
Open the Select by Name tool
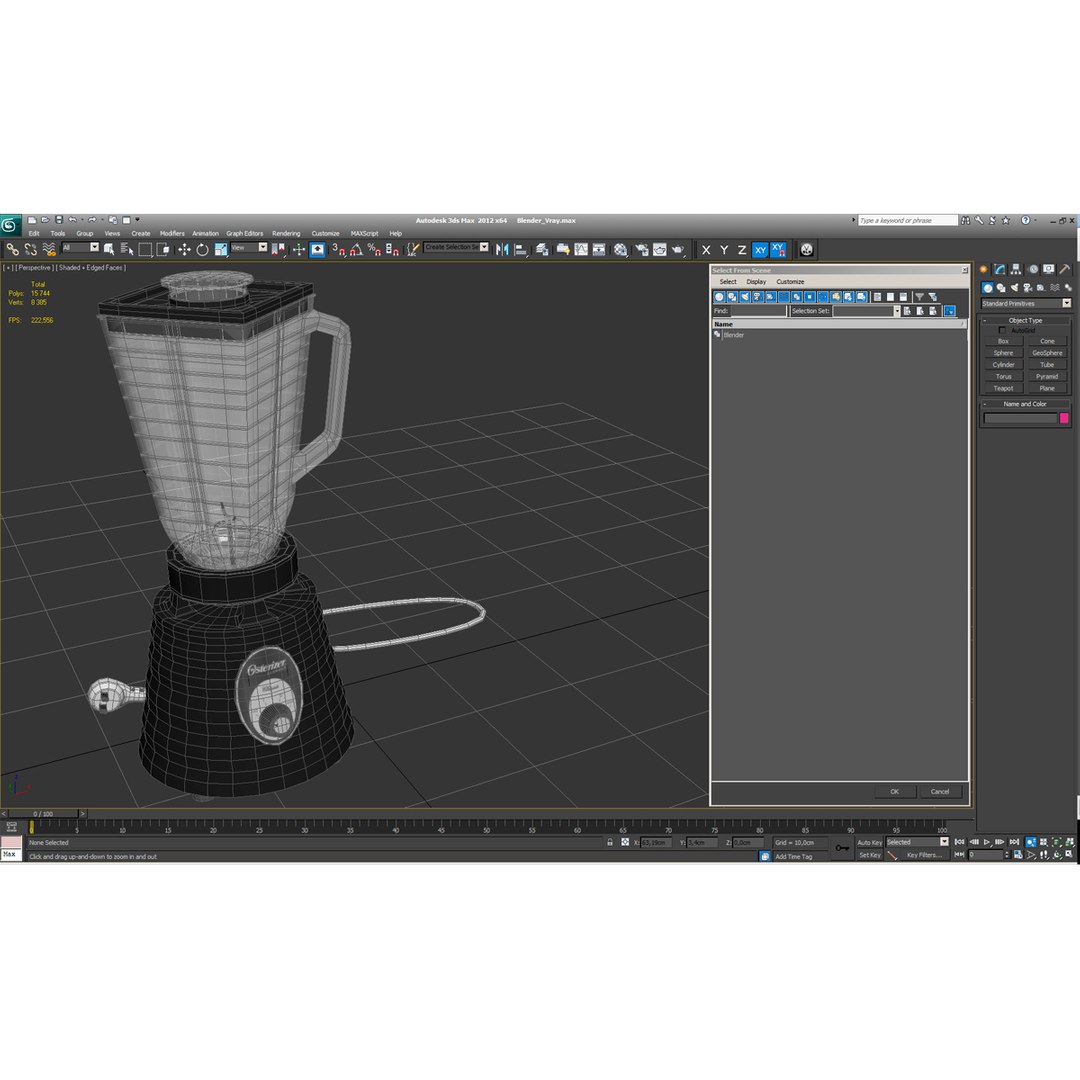tap(127, 249)
